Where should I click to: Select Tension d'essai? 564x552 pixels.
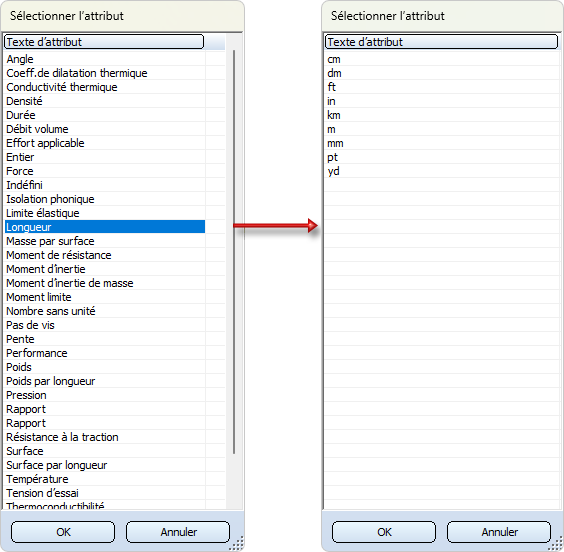[x=105, y=493]
